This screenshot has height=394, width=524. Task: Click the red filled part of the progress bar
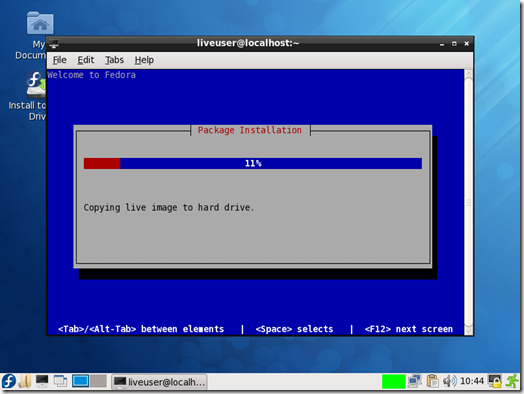click(x=102, y=163)
